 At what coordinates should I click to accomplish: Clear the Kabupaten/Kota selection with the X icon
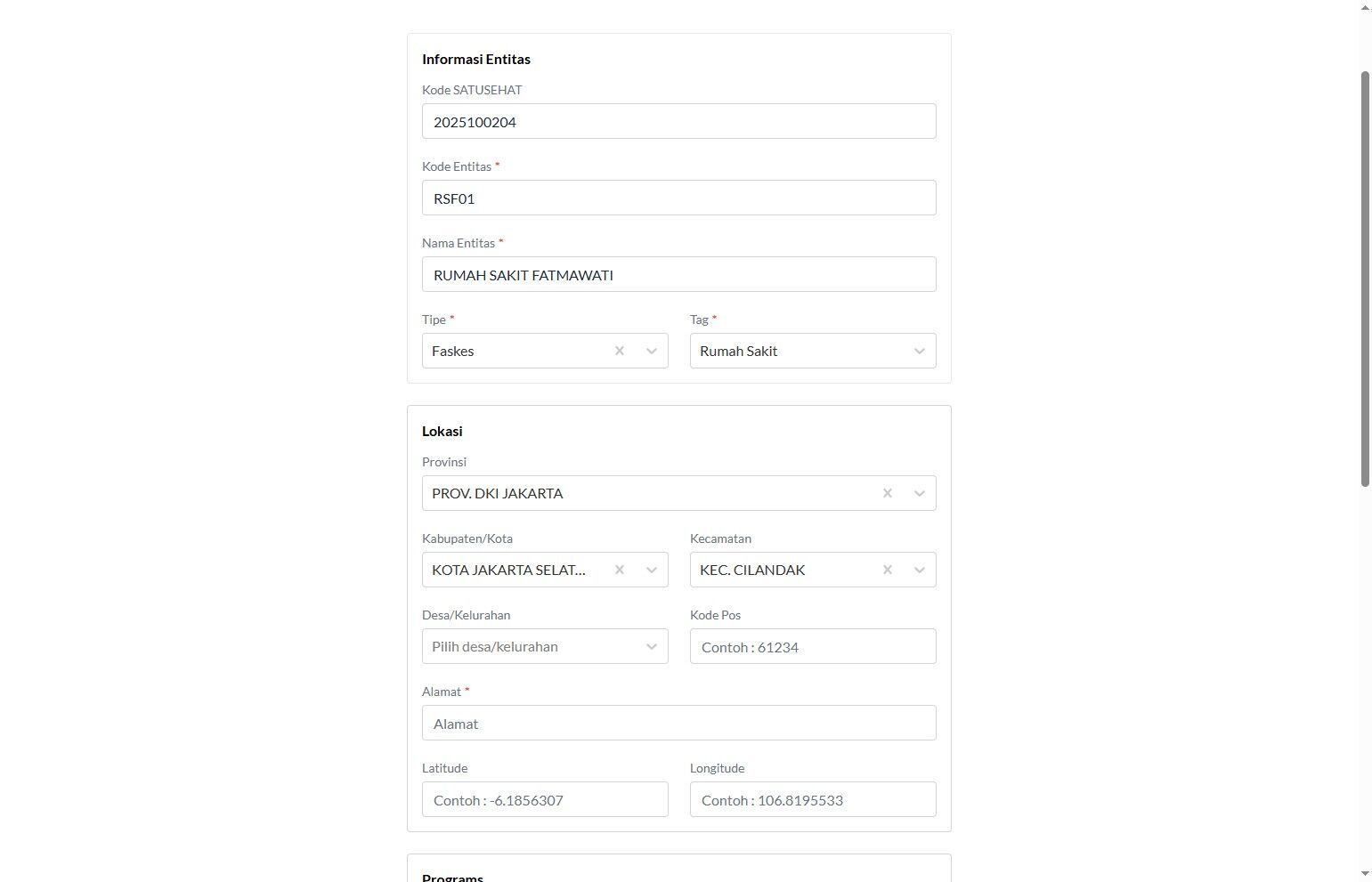point(620,570)
